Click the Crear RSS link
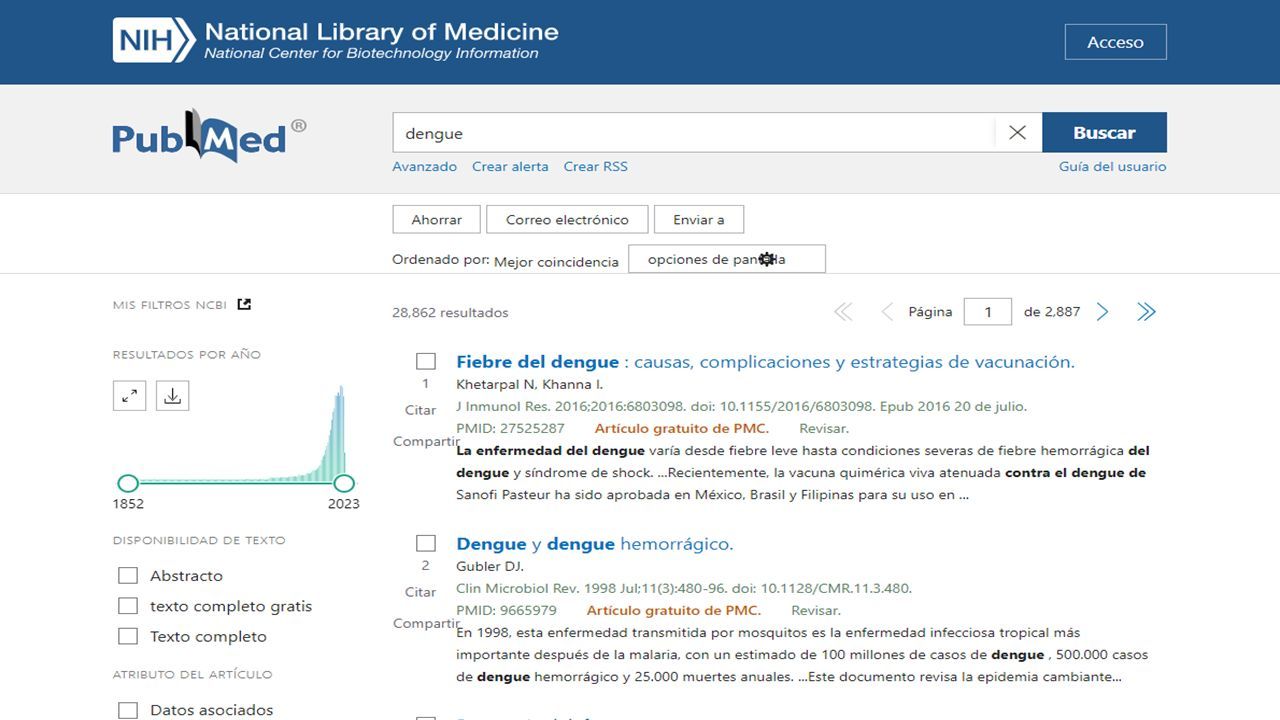 596,167
